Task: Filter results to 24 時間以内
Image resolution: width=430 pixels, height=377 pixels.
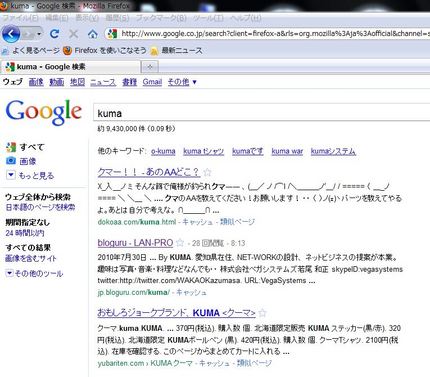Action: click(25, 233)
